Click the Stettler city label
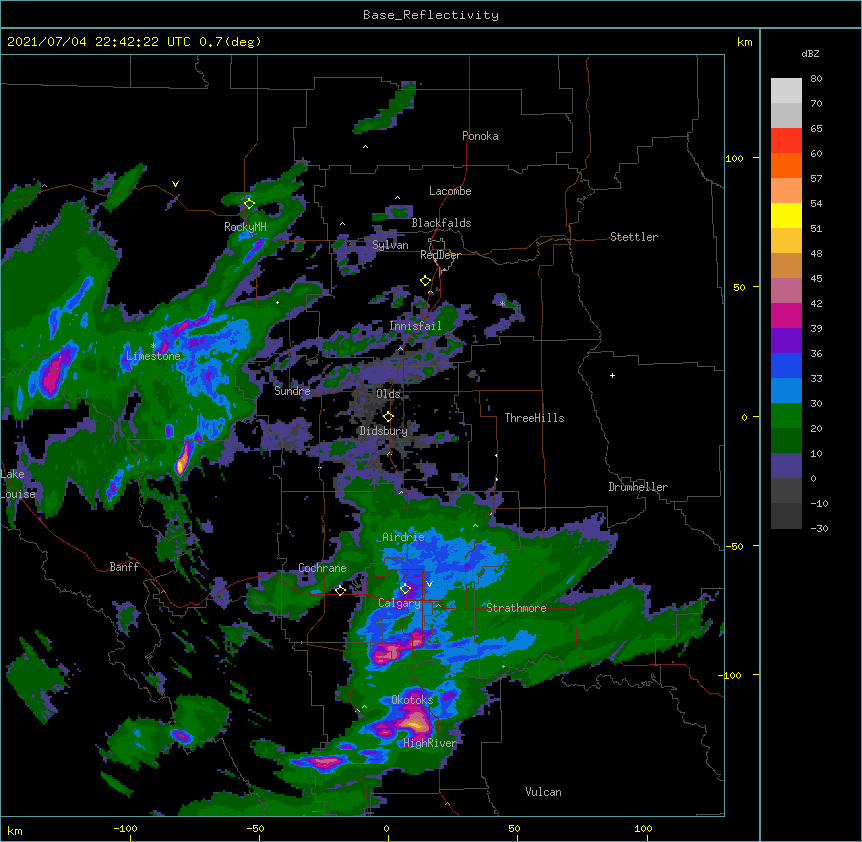The image size is (862, 842). [x=634, y=237]
